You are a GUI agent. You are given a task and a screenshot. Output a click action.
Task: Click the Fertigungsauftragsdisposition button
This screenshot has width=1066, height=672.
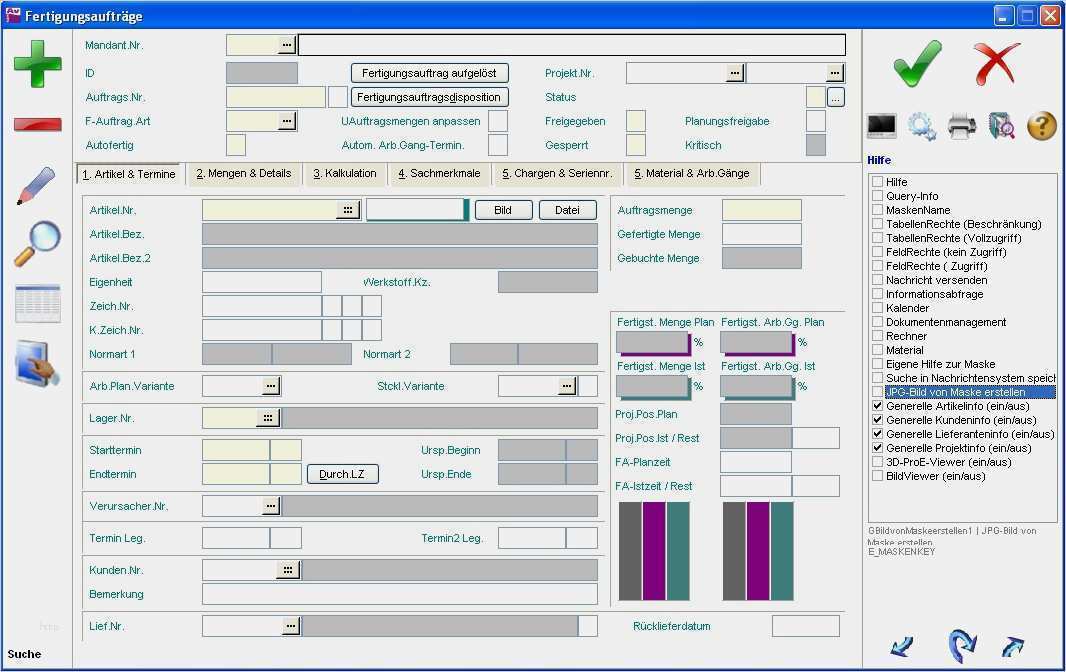(429, 97)
